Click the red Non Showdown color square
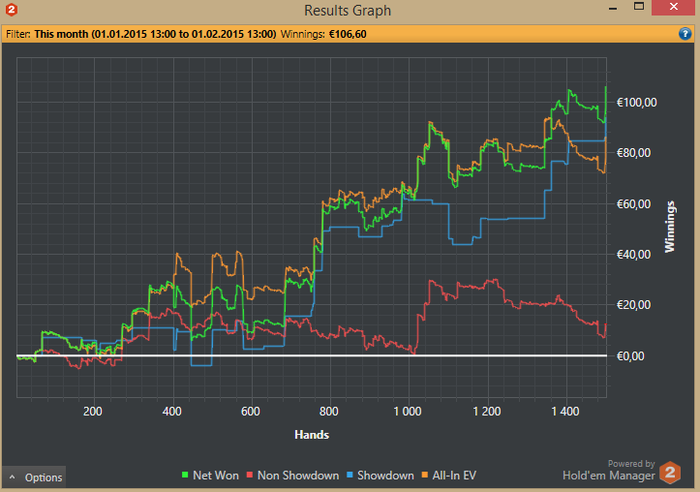This screenshot has width=700, height=492. tap(250, 475)
